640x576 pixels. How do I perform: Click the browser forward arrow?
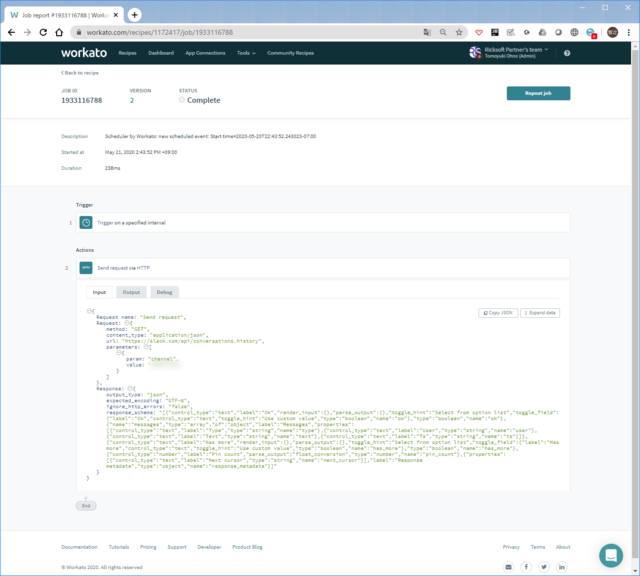click(27, 32)
